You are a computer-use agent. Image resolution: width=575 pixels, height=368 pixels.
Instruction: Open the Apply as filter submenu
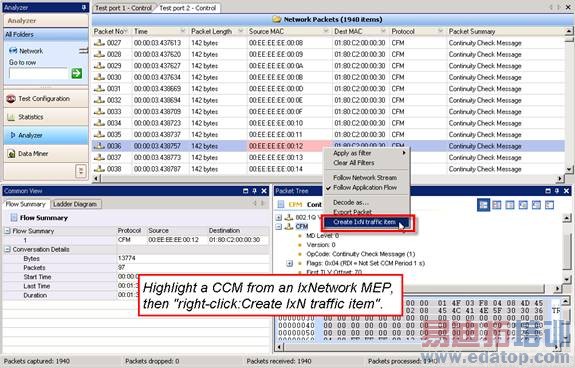[x=367, y=153]
